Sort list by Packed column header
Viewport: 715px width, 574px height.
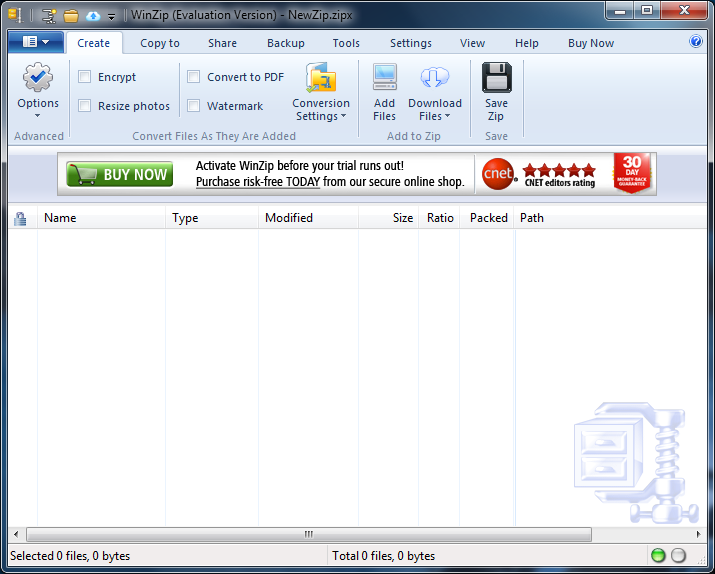click(487, 218)
